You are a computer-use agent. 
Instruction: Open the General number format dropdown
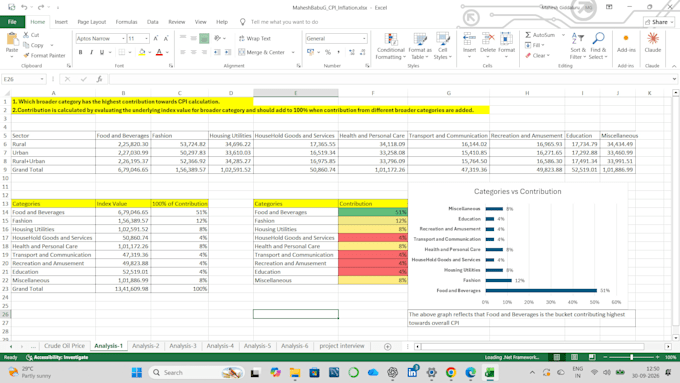coord(364,39)
